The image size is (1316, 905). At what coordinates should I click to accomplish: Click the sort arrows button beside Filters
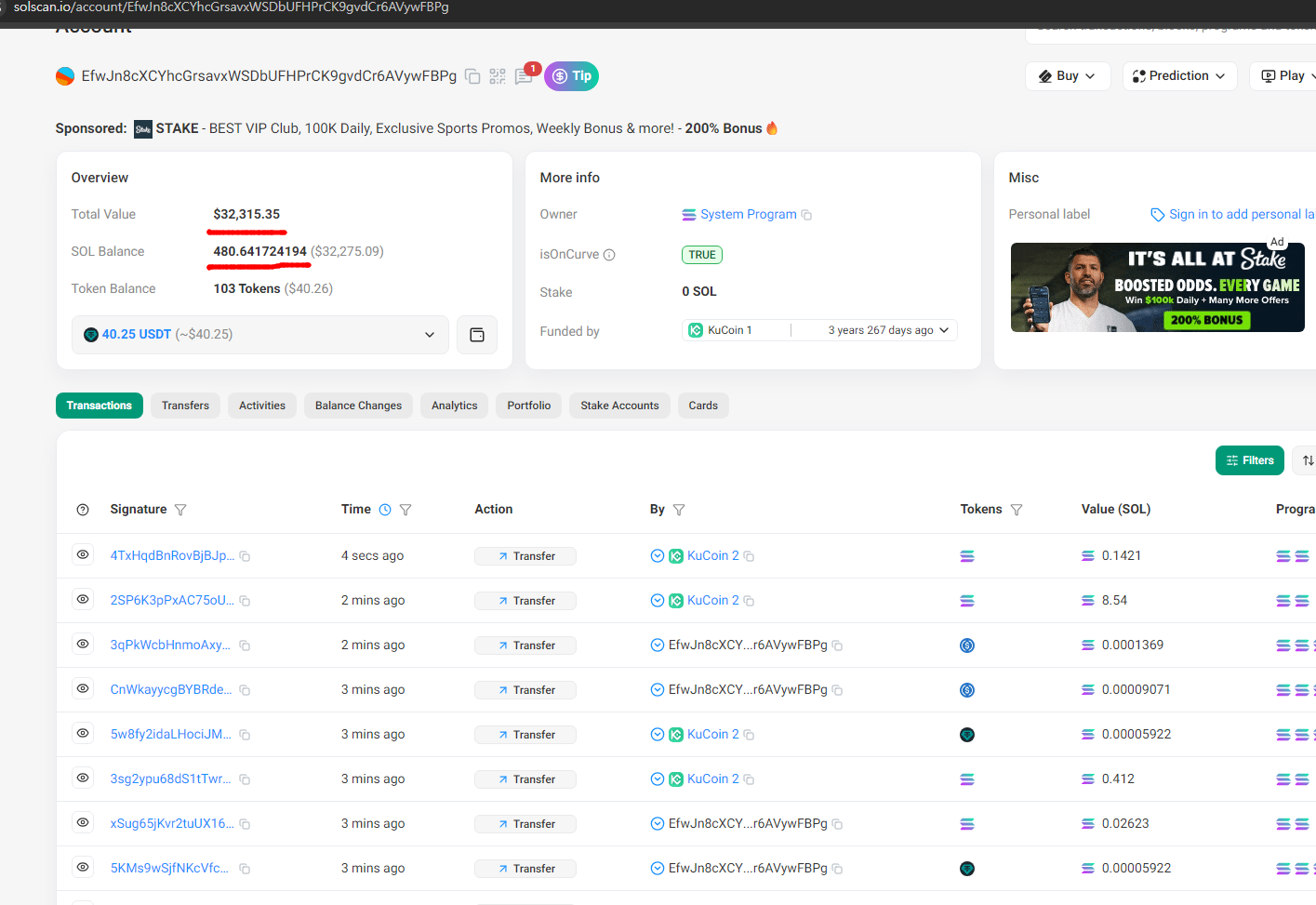coord(1305,460)
